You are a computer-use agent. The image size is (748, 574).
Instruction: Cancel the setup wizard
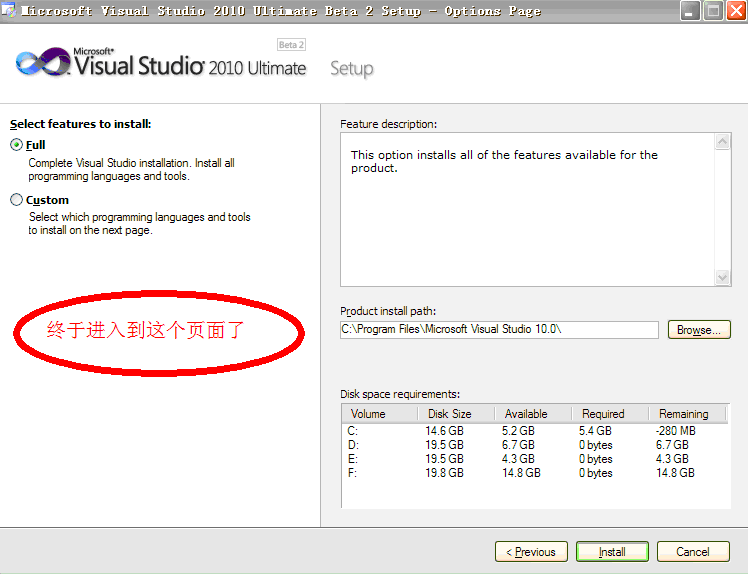(693, 552)
